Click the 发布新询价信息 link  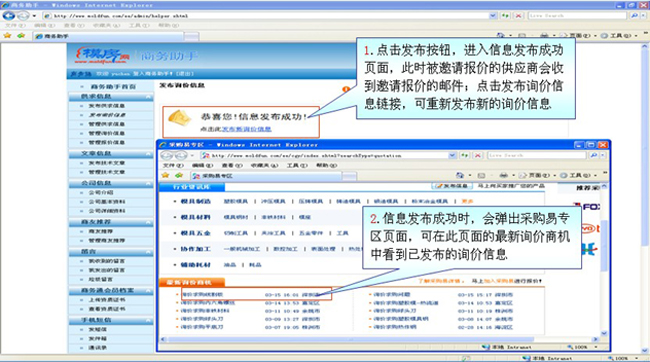click(247, 129)
